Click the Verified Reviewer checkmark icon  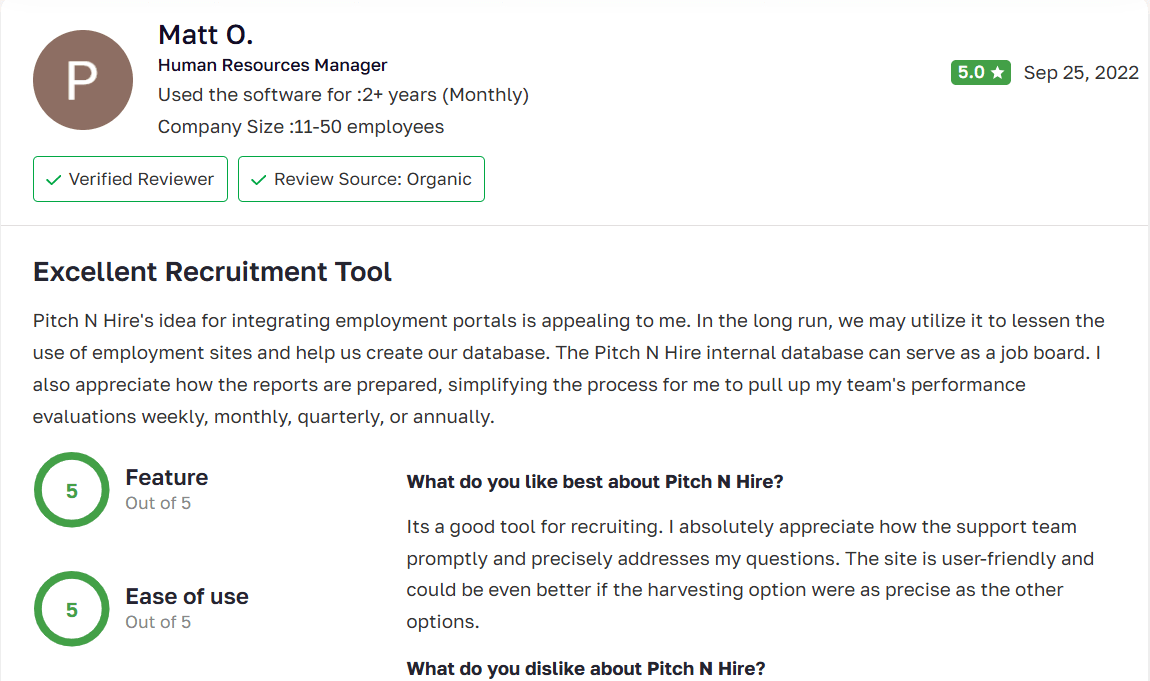pos(54,180)
